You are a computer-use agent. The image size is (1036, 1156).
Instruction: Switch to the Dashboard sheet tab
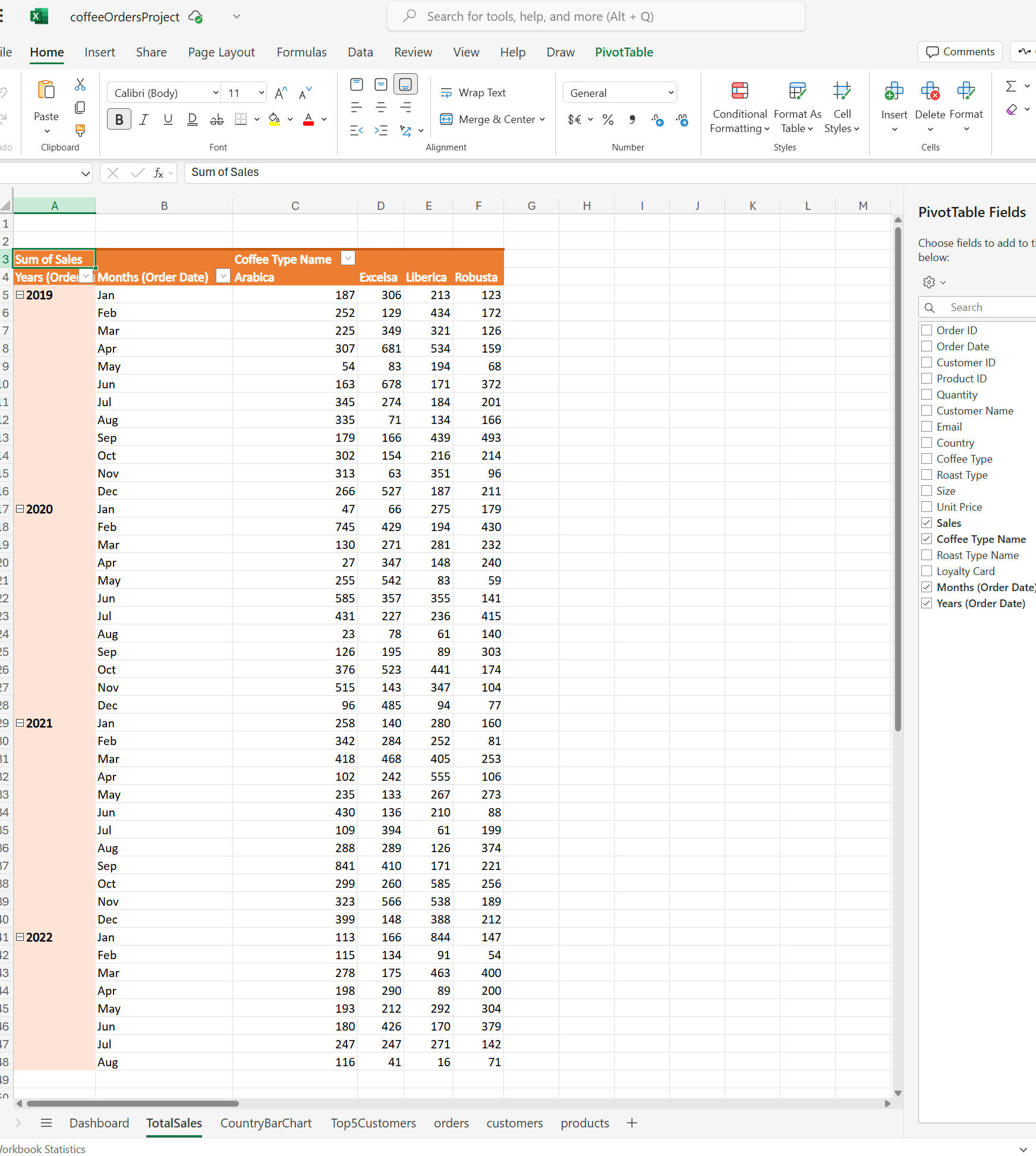[x=99, y=1123]
